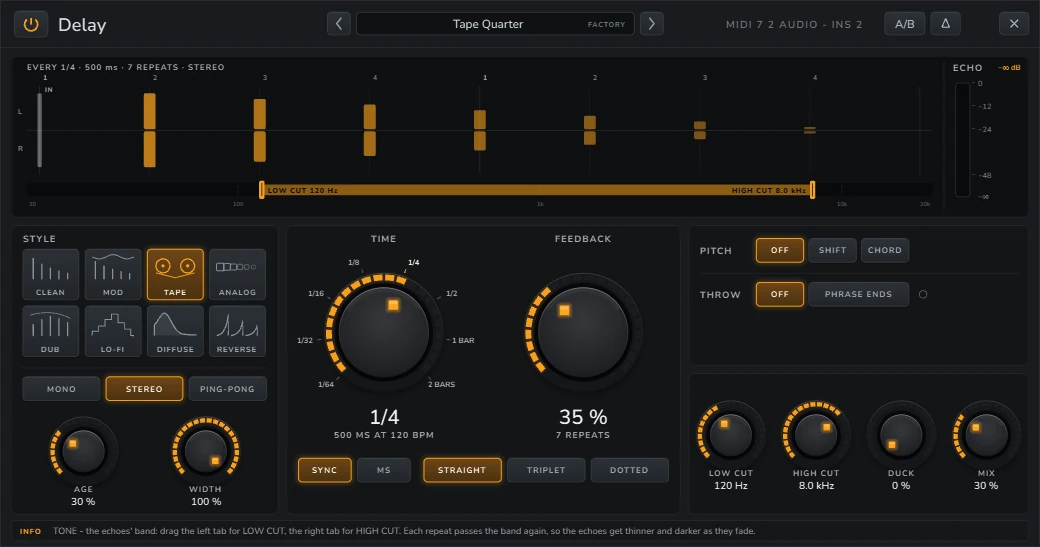Click the Age 30 % value
This screenshot has width=1040, height=547.
pyautogui.click(x=83, y=501)
